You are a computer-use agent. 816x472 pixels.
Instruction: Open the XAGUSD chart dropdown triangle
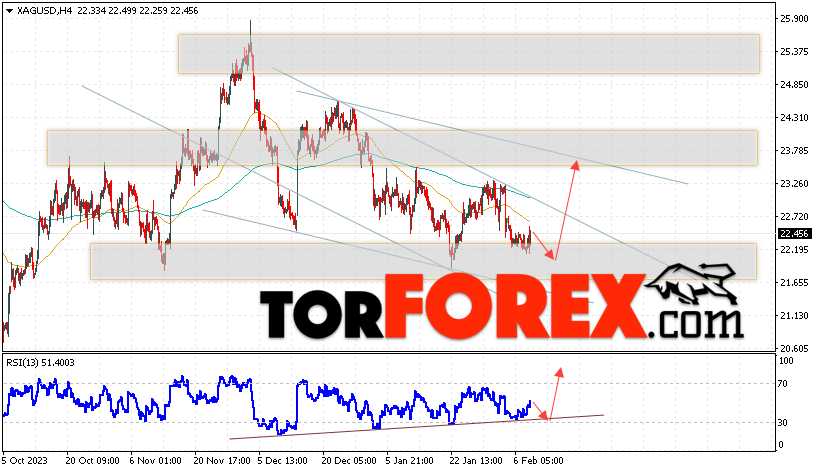click(9, 10)
